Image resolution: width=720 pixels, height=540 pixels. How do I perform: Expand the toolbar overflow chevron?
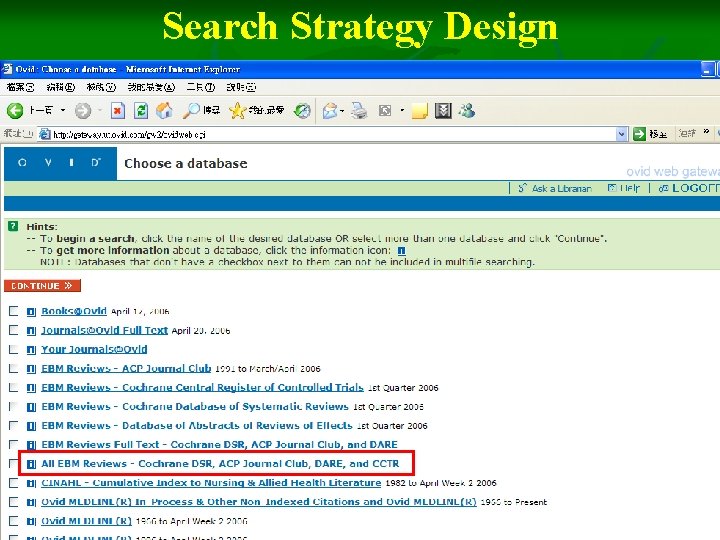tap(706, 132)
